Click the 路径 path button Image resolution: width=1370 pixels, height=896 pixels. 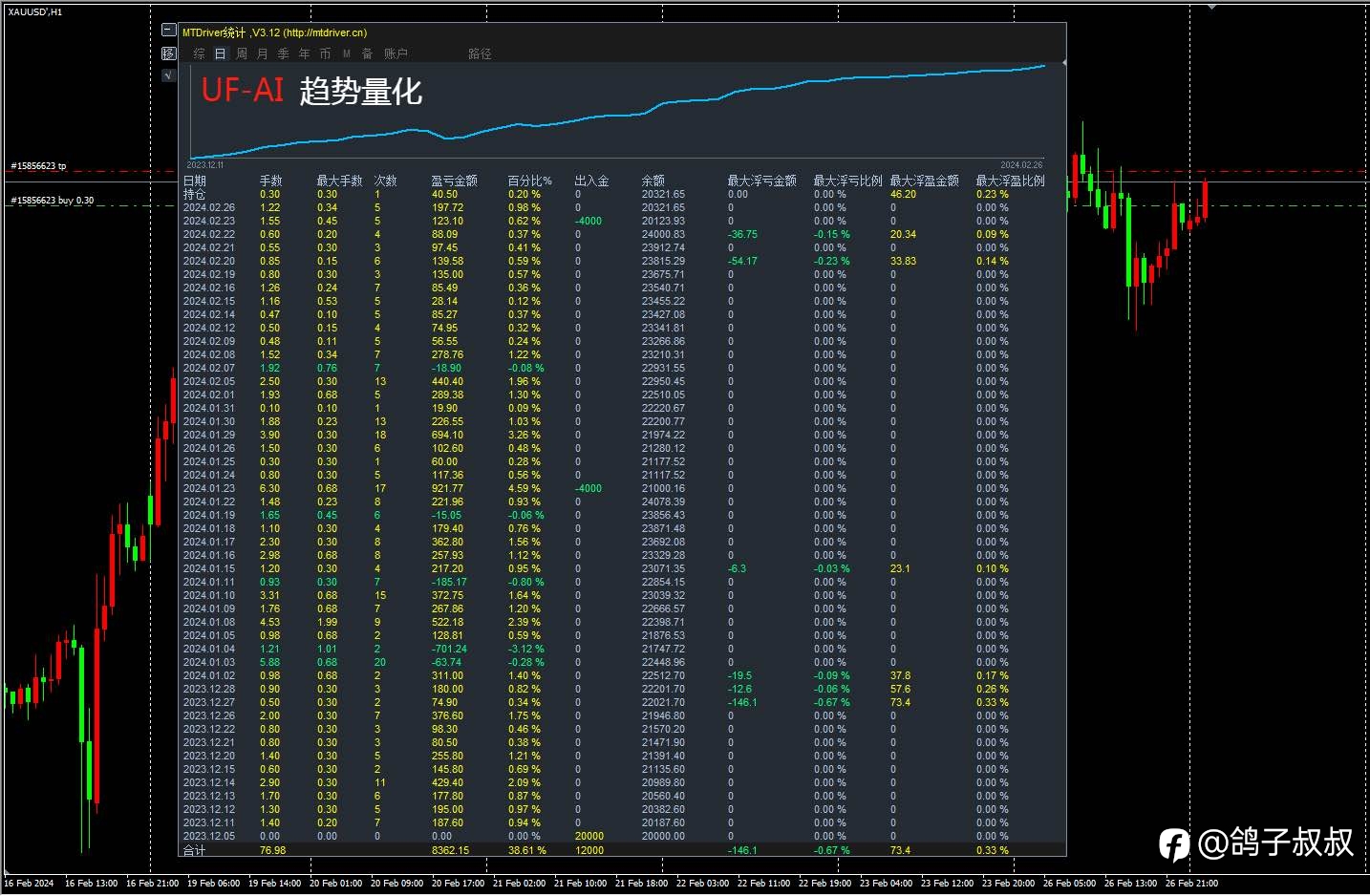[x=480, y=54]
